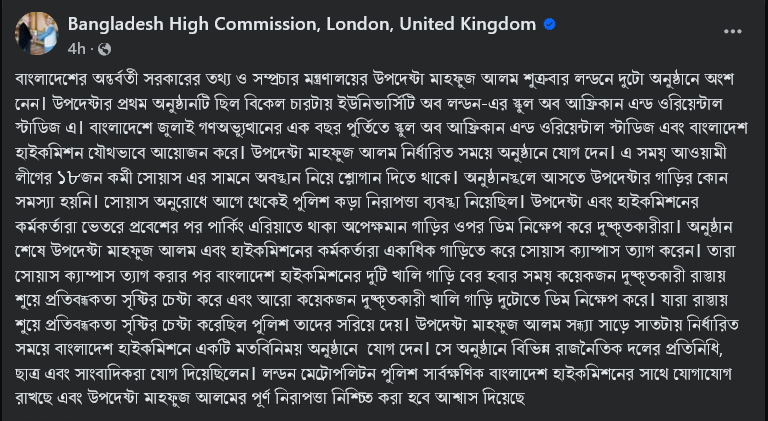Click the globe public audience icon
Screen dimensions: 768x421
105,48
